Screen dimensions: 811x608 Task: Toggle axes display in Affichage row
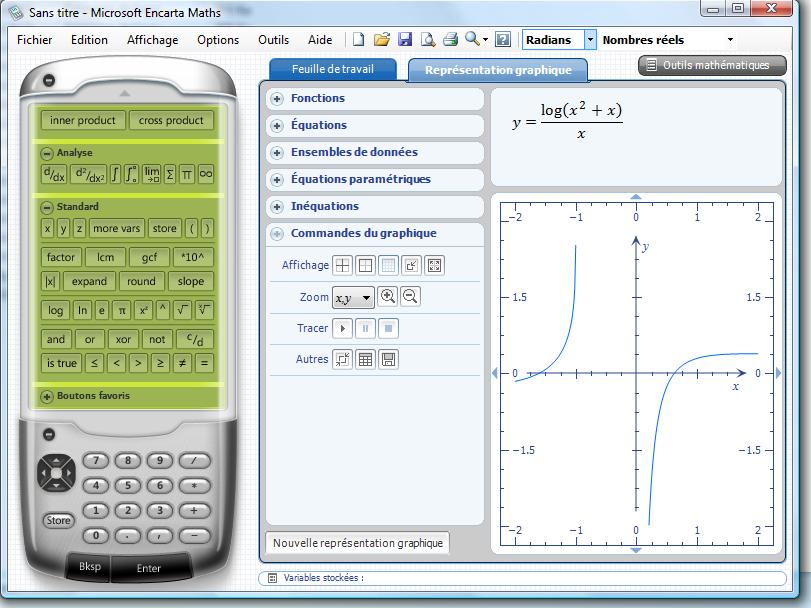[x=342, y=266]
